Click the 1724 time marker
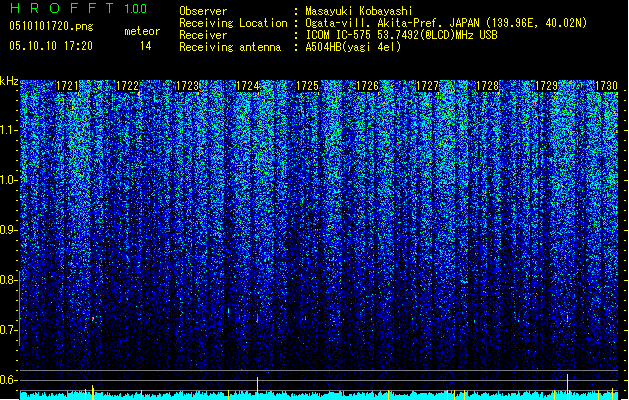This screenshot has width=629, height=400. click(x=248, y=86)
